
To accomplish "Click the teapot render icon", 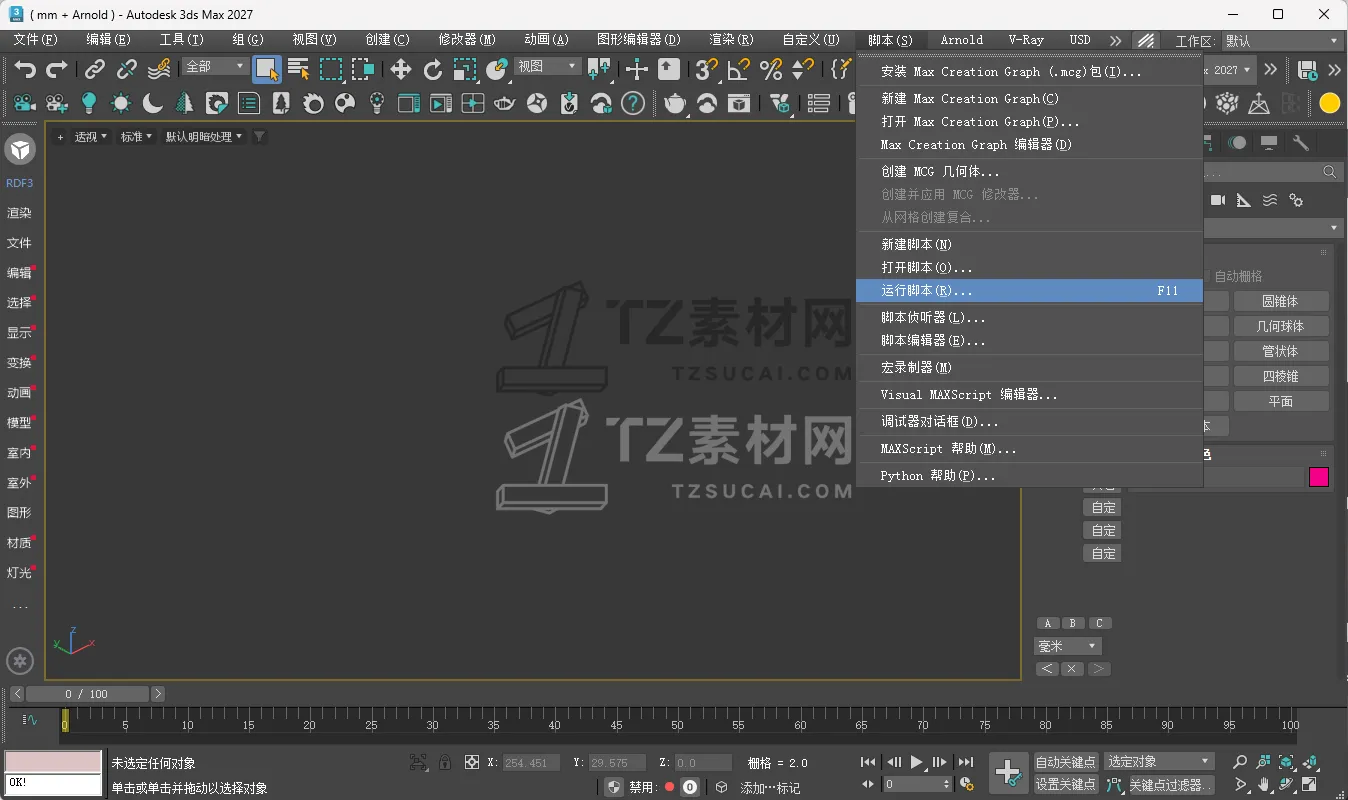I will (676, 103).
